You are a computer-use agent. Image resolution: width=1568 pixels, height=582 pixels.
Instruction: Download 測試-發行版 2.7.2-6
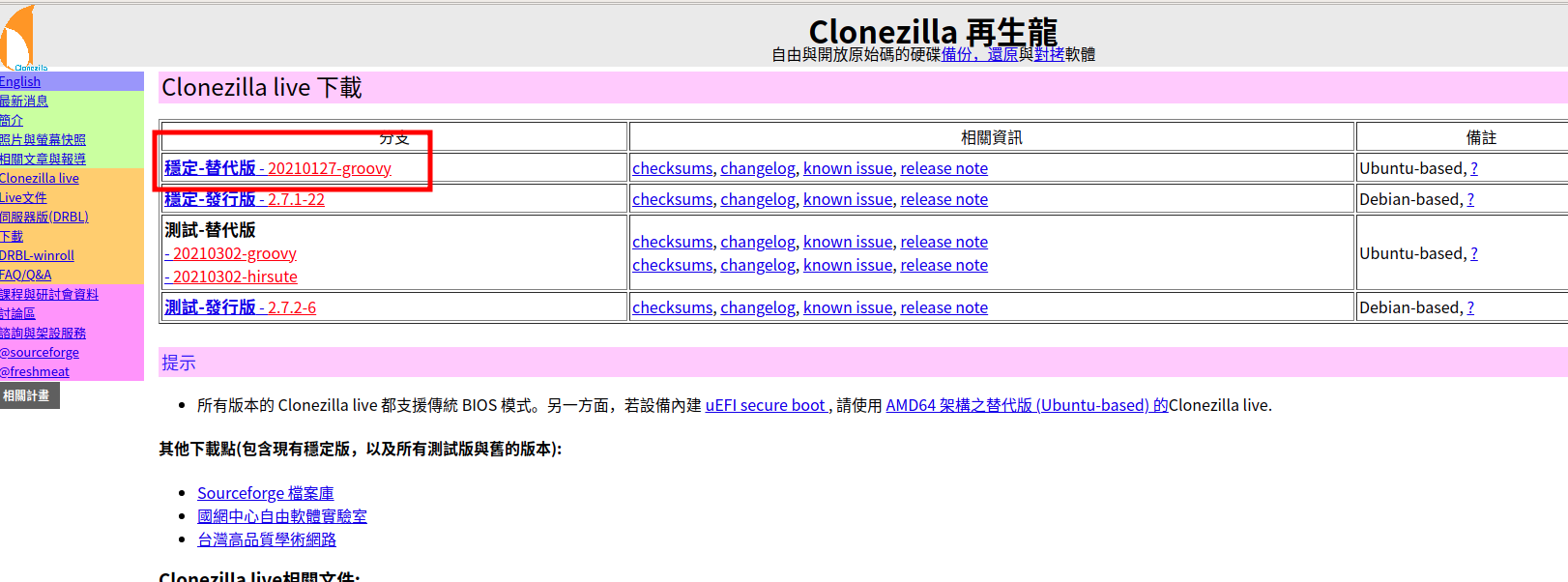241,307
